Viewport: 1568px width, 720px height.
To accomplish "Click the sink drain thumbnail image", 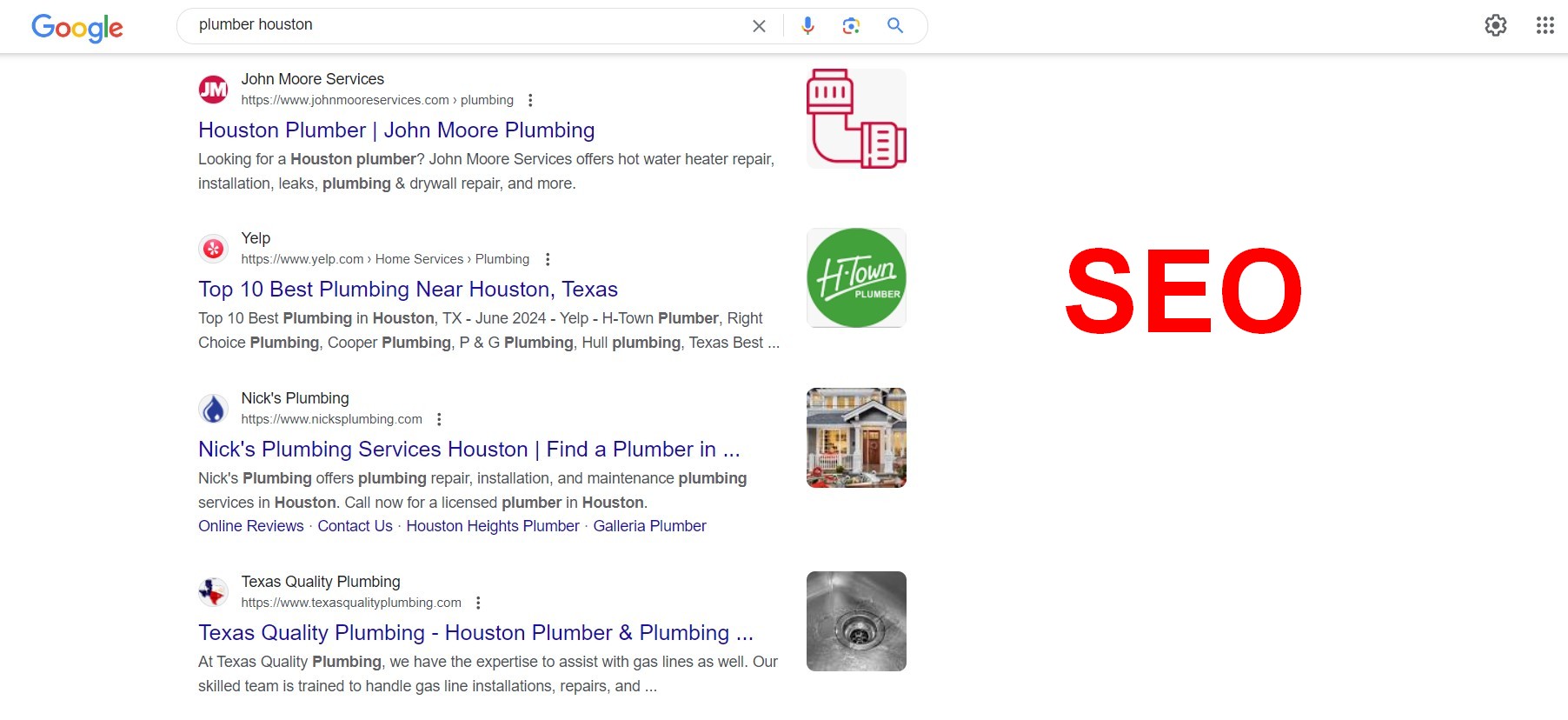I will 856,621.
